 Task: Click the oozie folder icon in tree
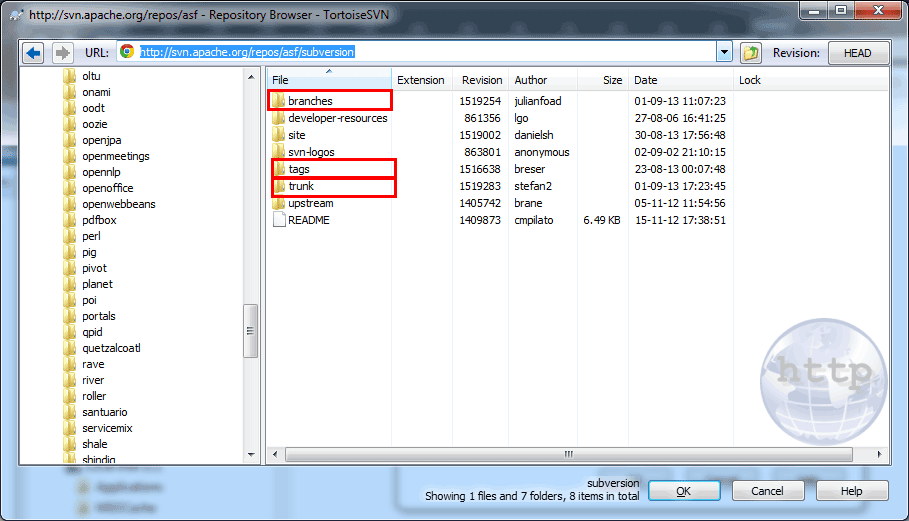(70, 124)
